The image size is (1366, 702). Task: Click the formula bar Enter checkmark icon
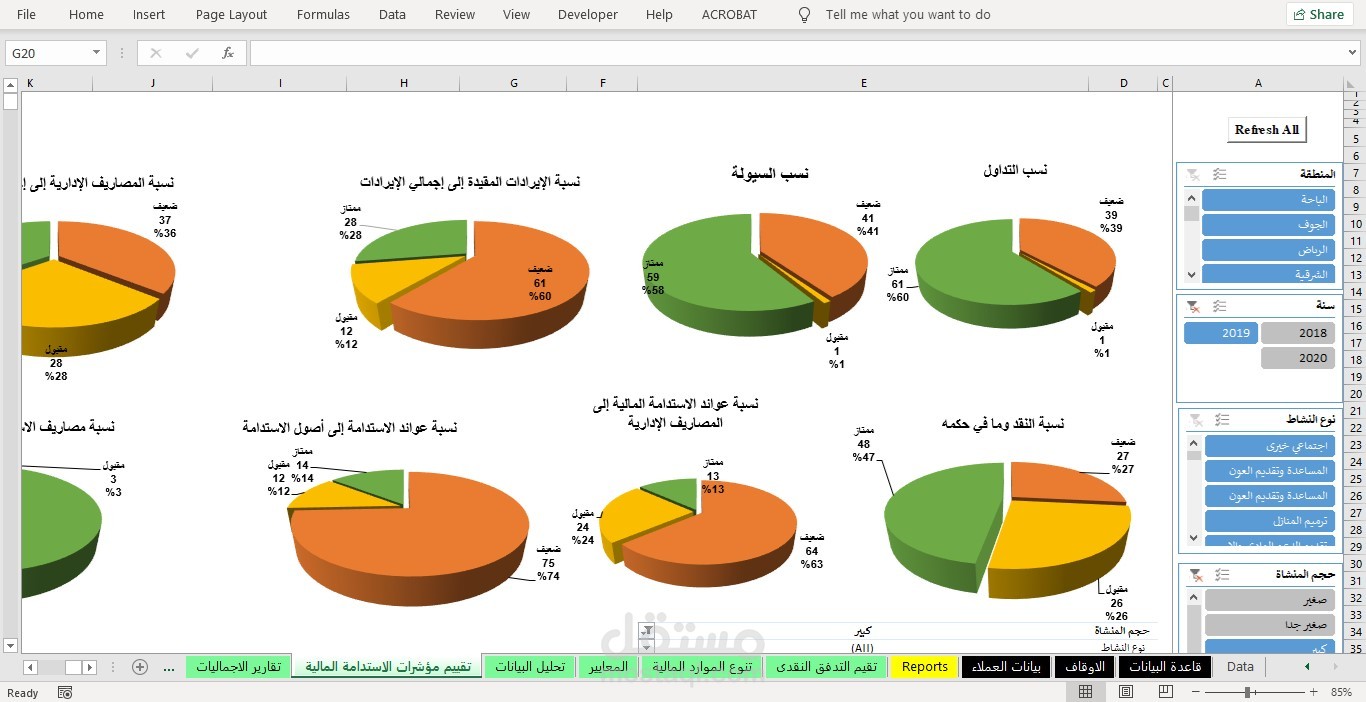(192, 53)
